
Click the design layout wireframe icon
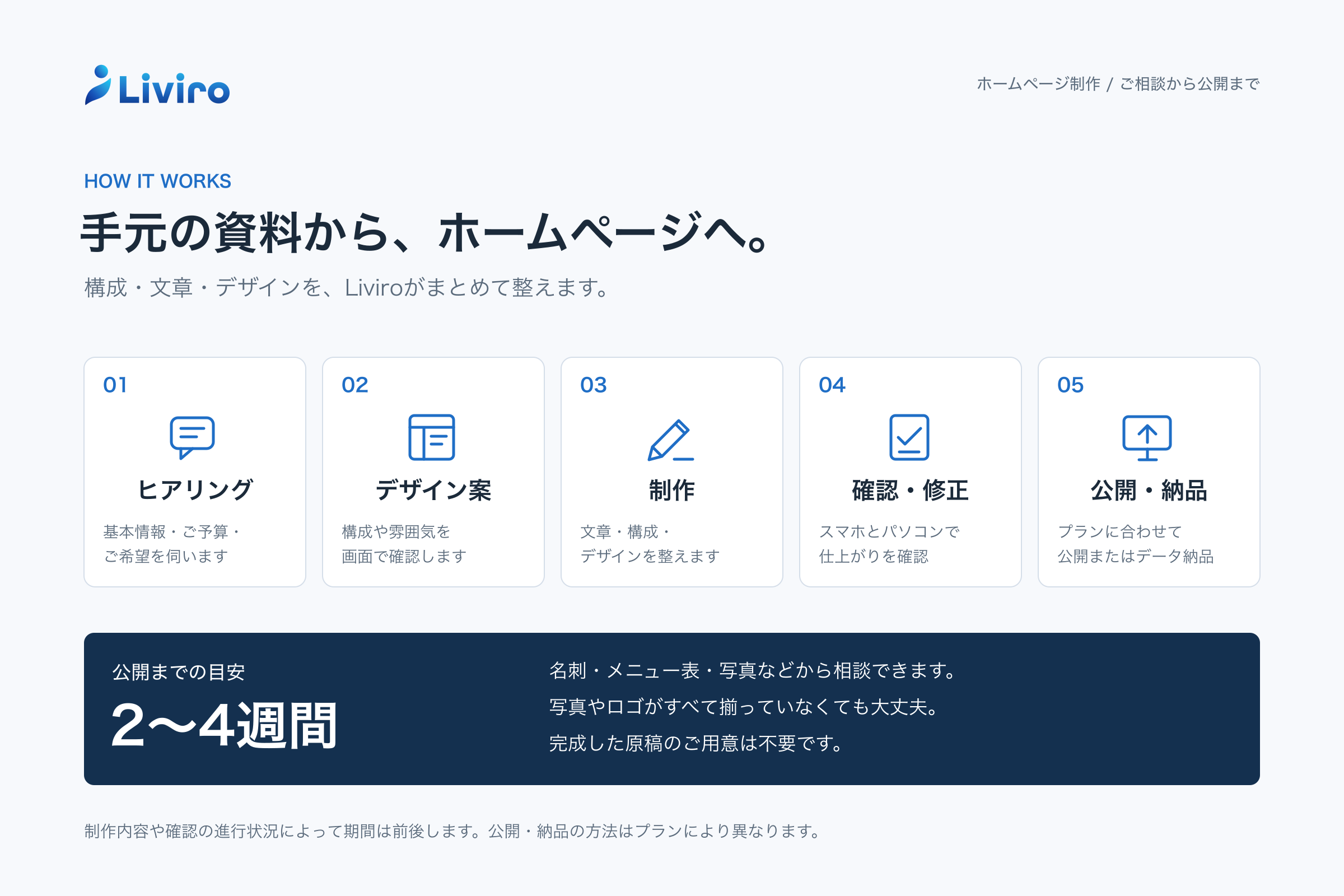point(432,437)
